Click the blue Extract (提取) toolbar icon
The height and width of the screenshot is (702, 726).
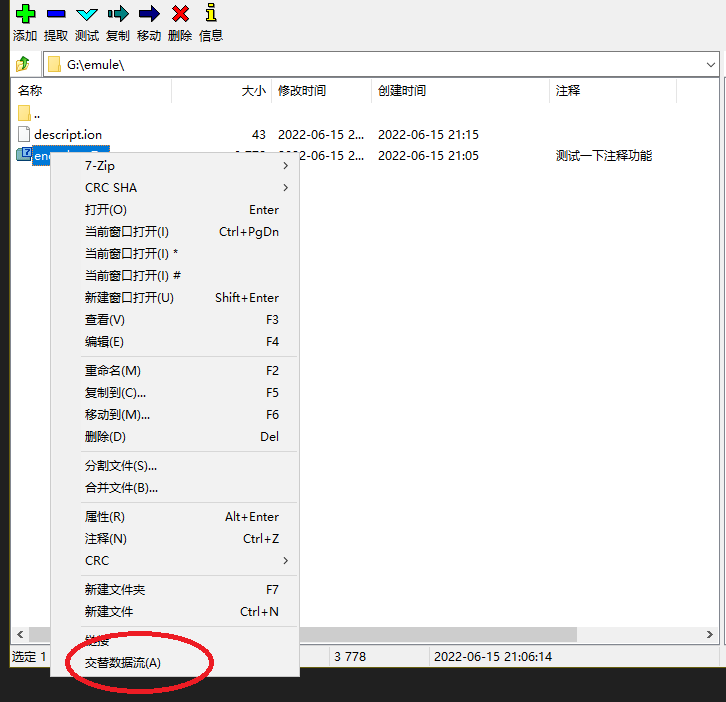click(x=56, y=14)
